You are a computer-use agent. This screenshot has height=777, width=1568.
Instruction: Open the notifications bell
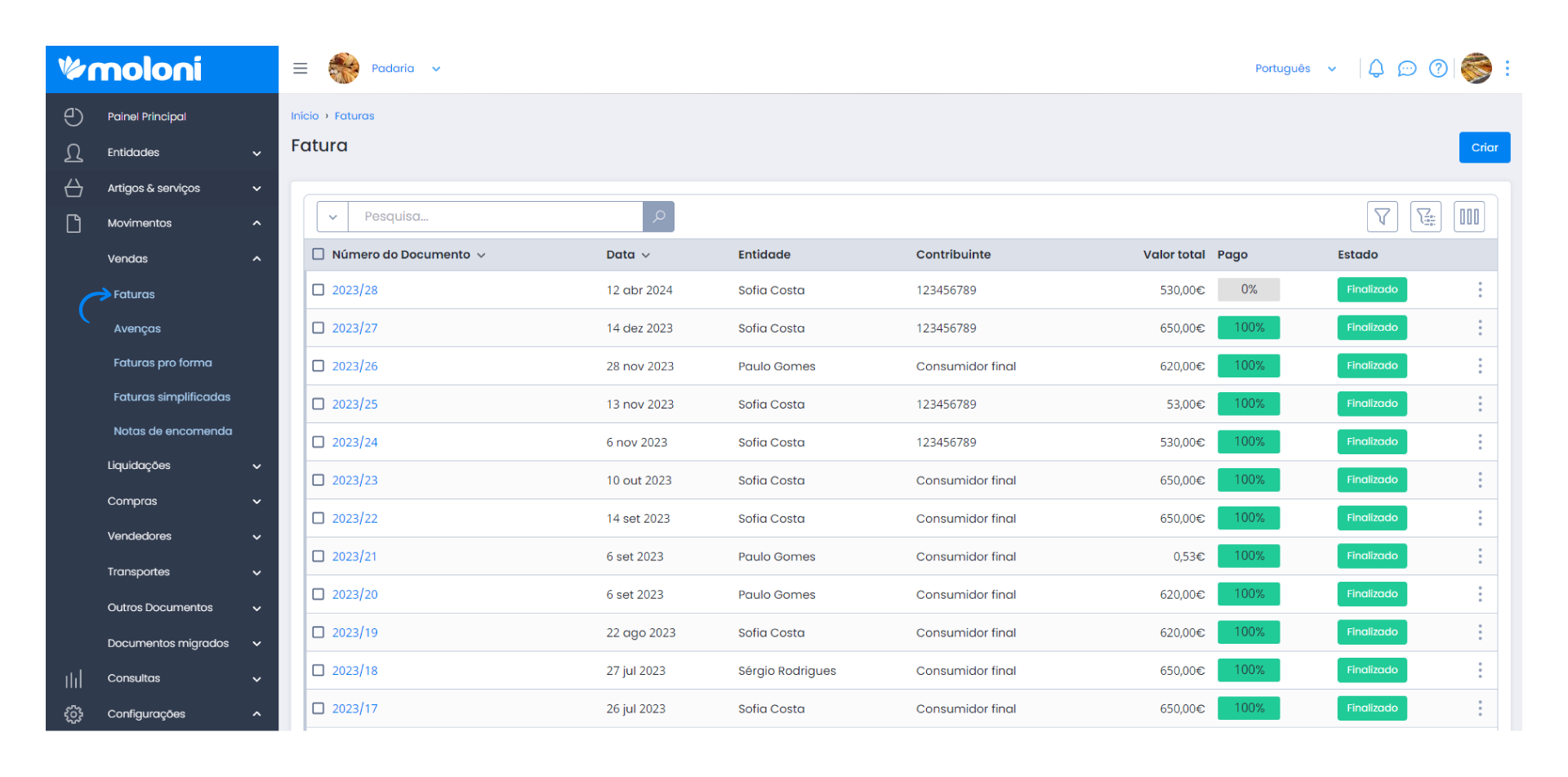(x=1376, y=69)
